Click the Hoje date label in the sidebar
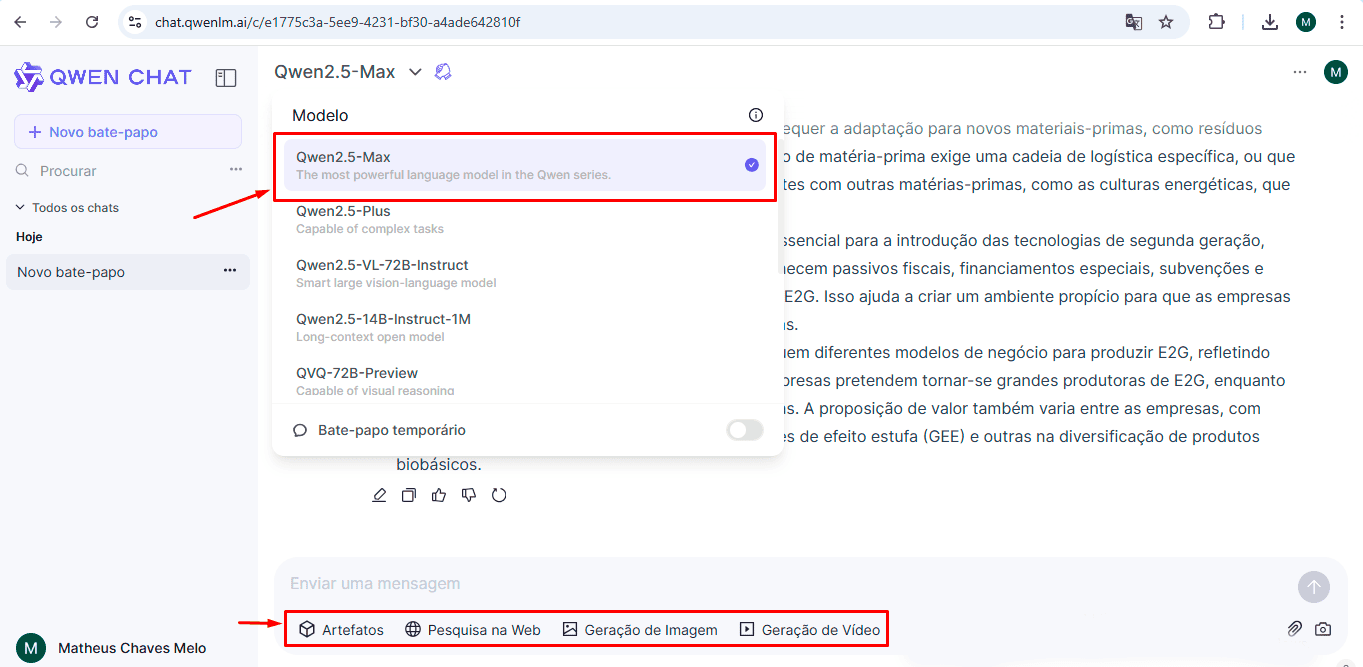 (29, 237)
